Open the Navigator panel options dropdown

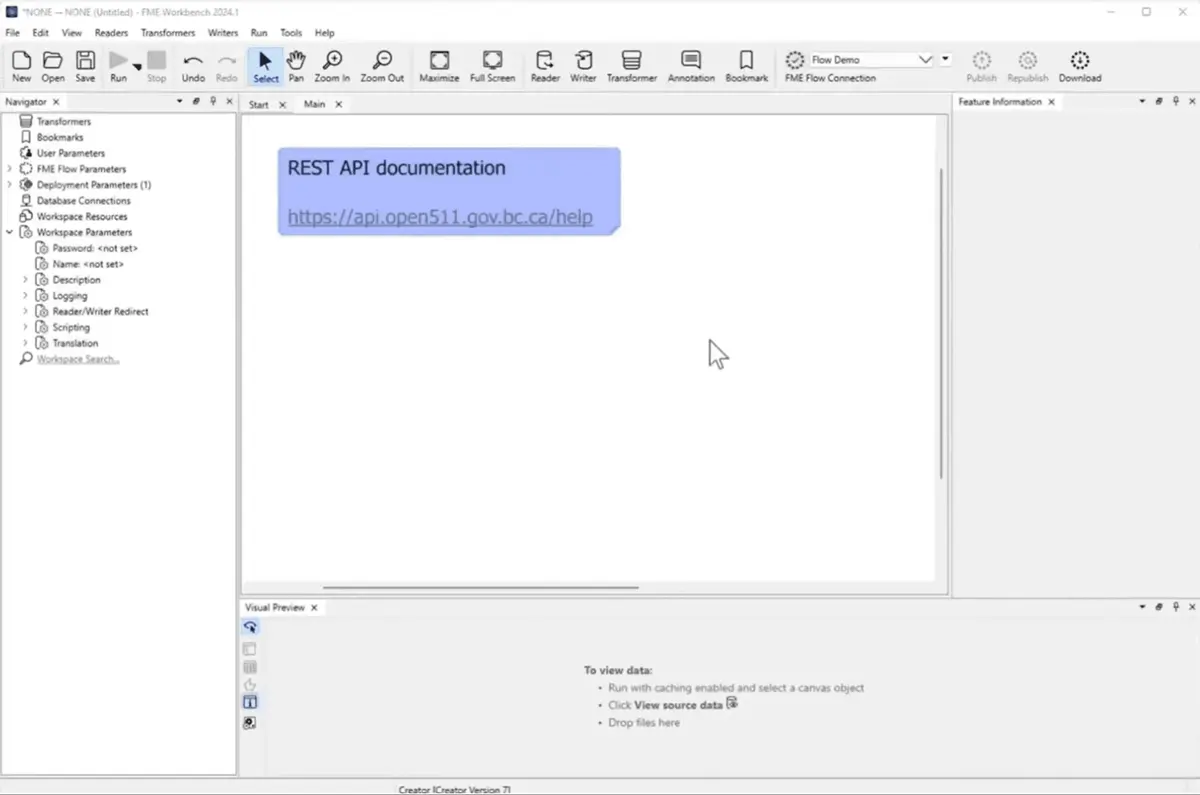pos(180,102)
